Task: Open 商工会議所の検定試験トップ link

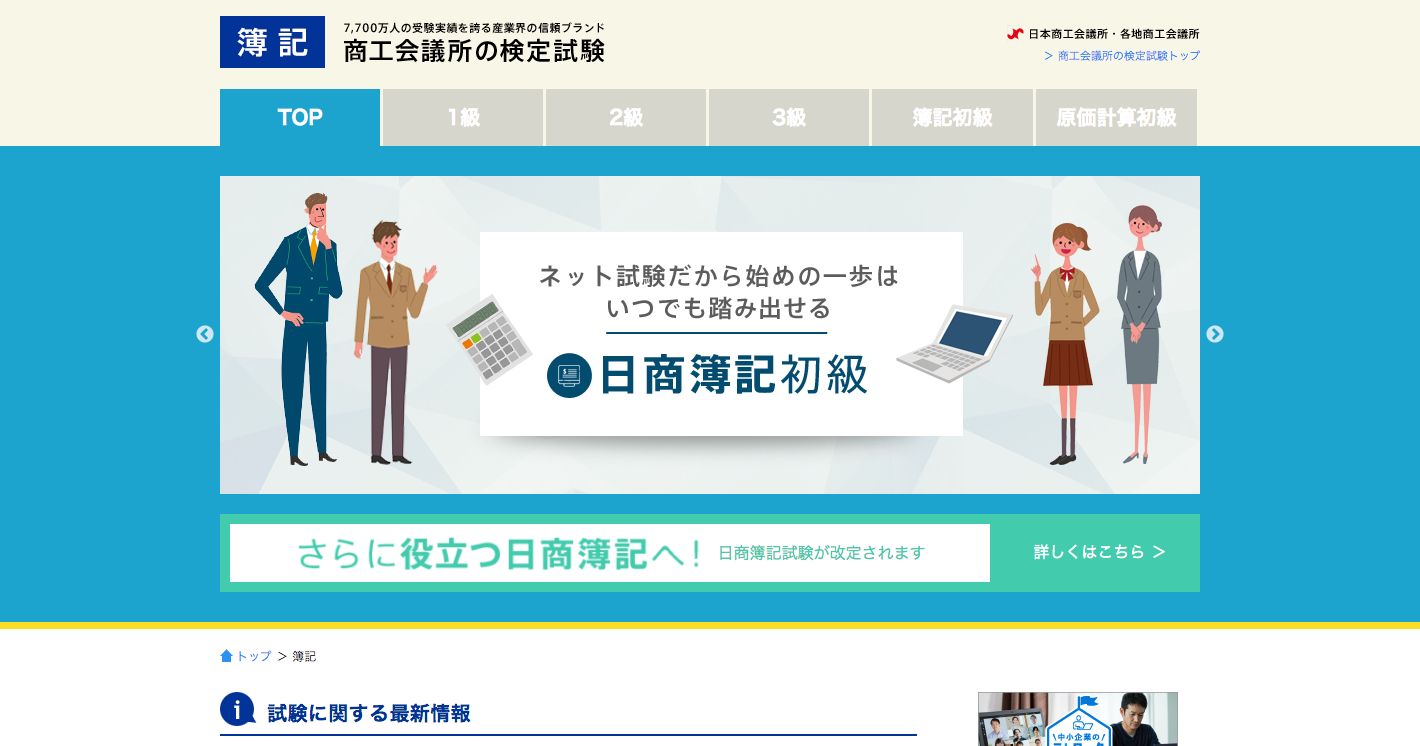Action: 1128,56
